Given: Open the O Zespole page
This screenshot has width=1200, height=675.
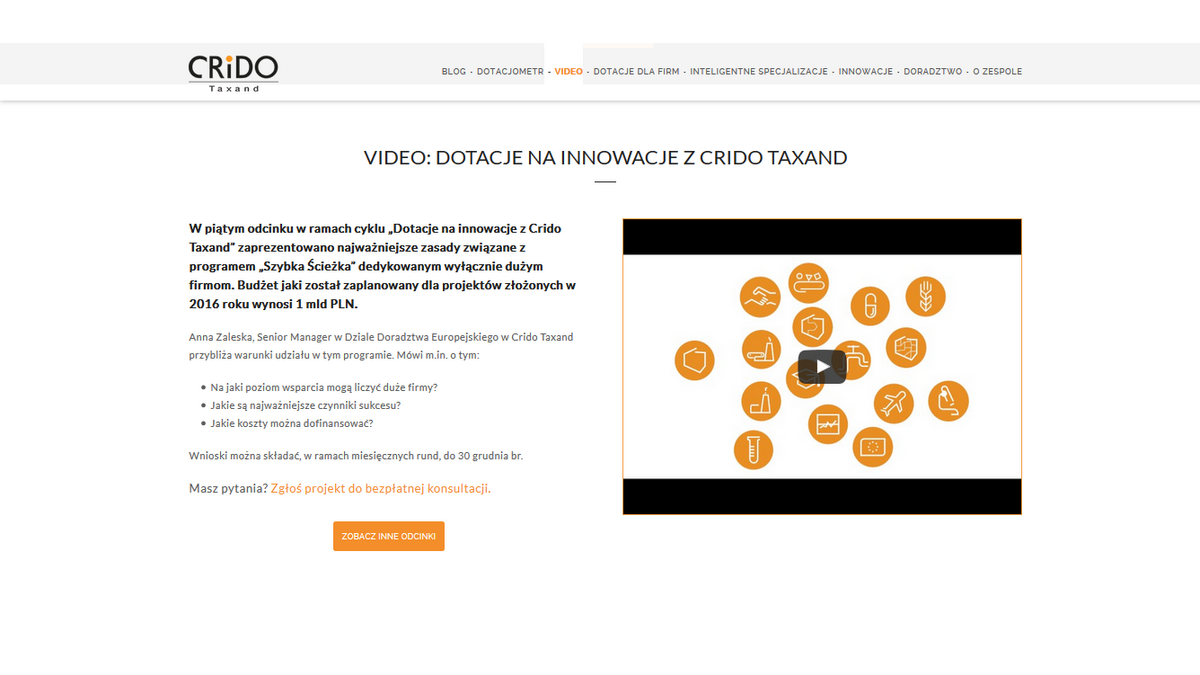Looking at the screenshot, I should (997, 72).
